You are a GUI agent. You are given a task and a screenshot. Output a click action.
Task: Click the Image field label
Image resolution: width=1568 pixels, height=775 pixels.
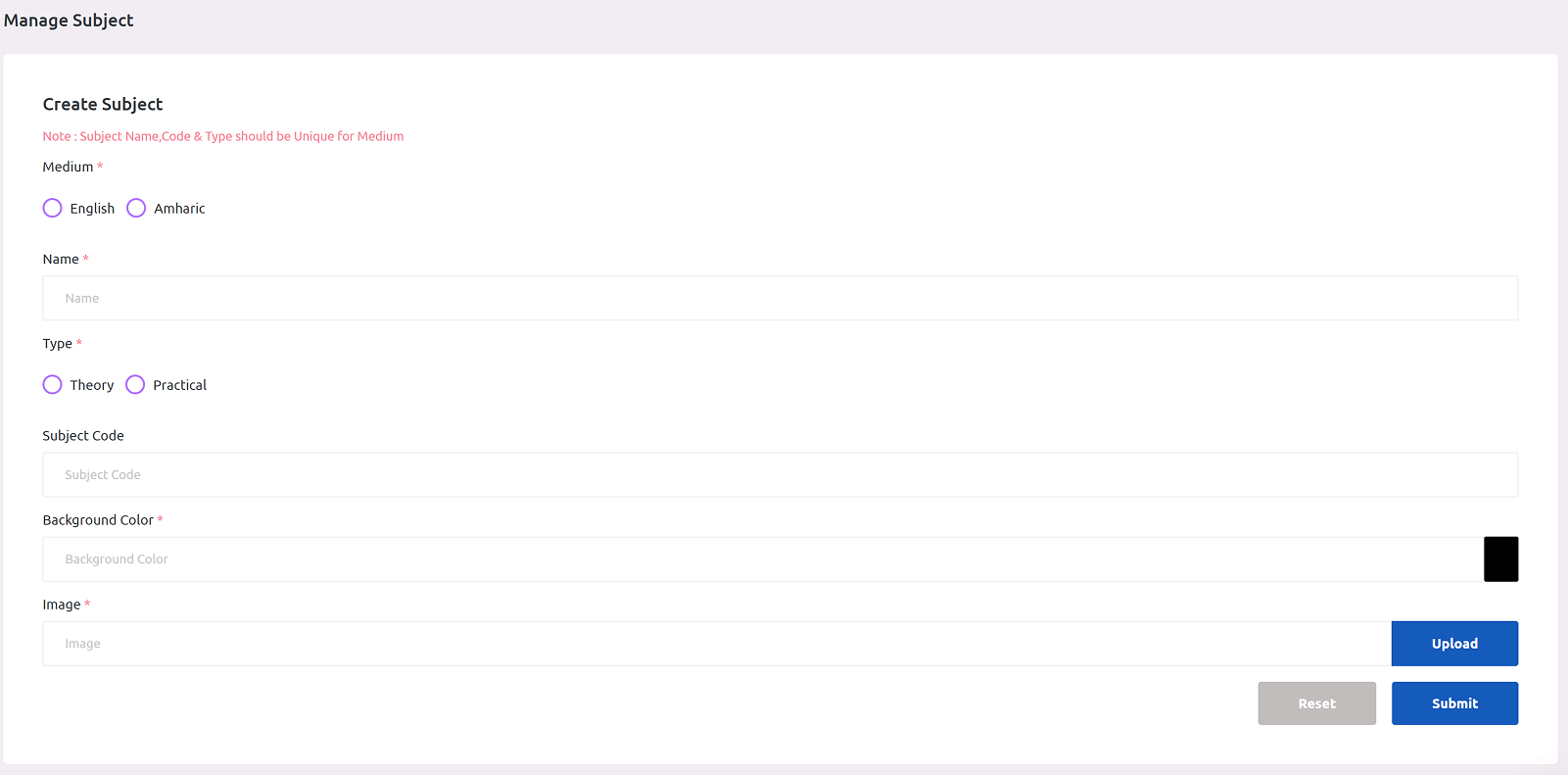click(x=62, y=605)
